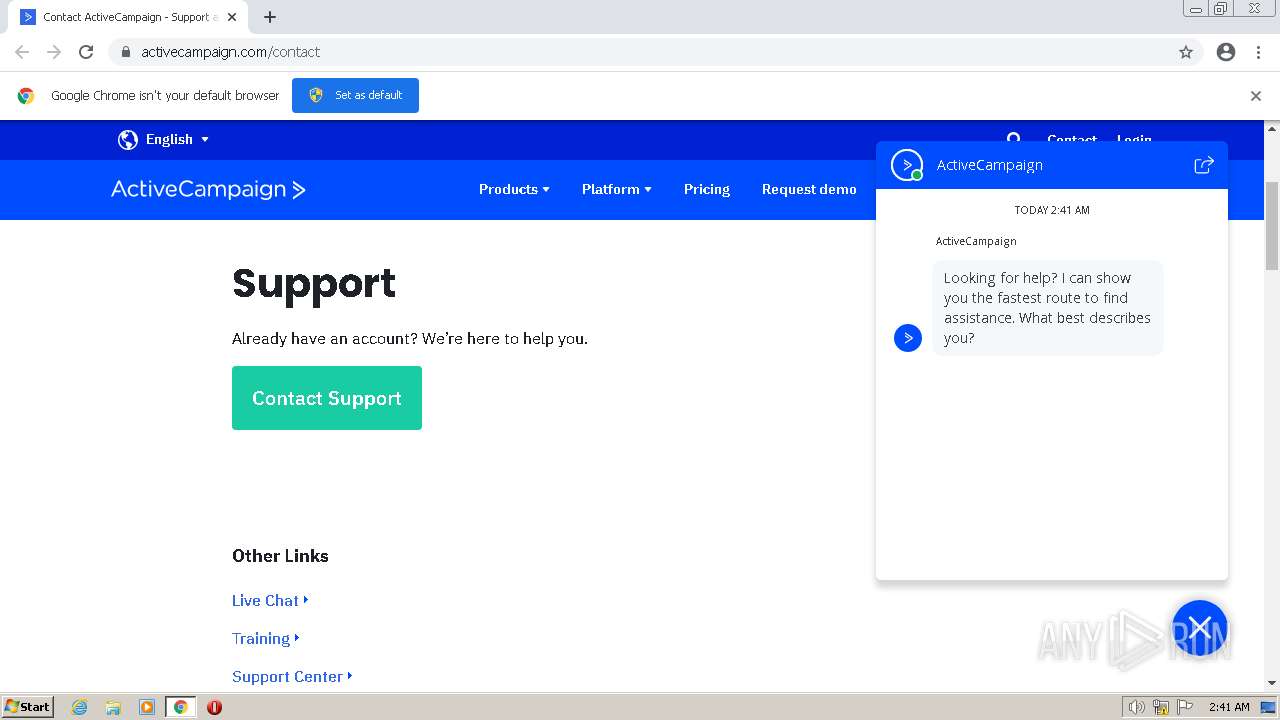
Task: Reload the page with refresh icon
Action: tap(86, 52)
